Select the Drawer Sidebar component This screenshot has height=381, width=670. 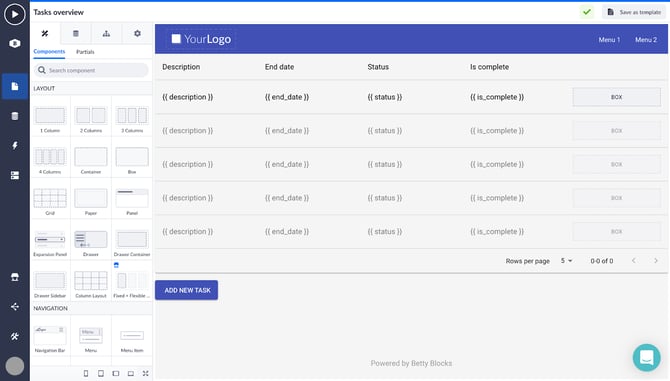50,284
